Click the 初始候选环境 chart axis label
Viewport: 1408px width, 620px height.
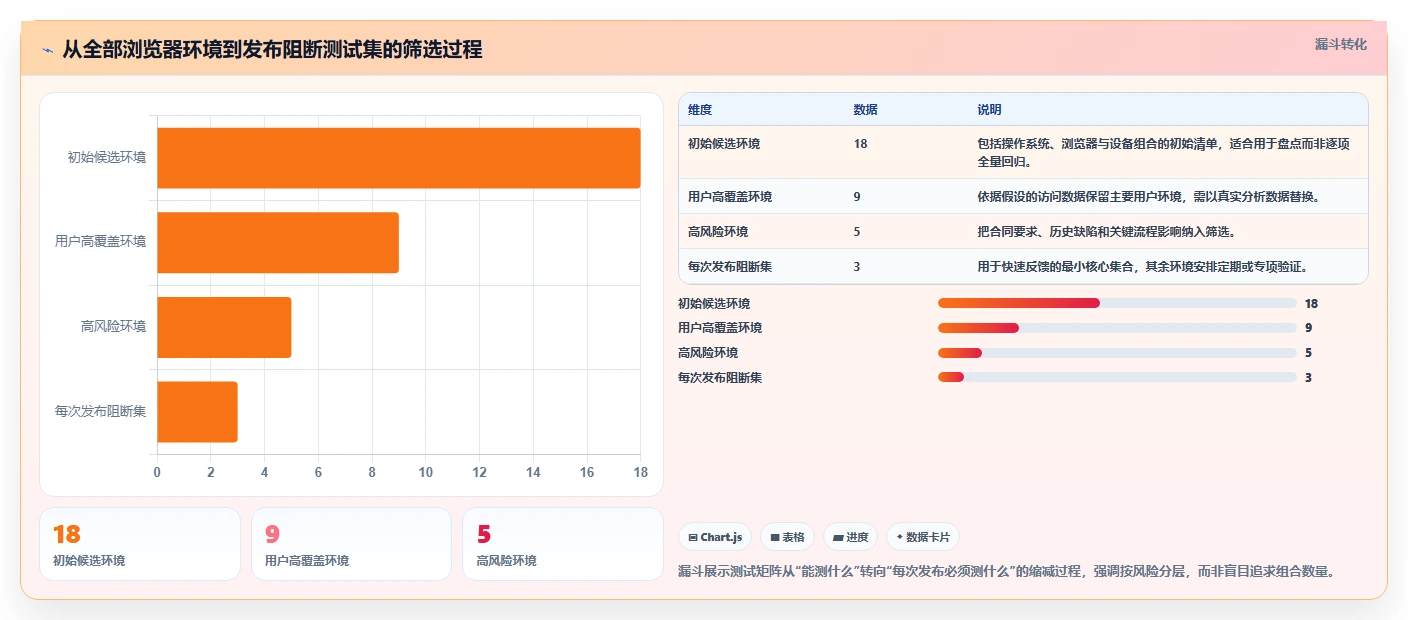point(107,157)
